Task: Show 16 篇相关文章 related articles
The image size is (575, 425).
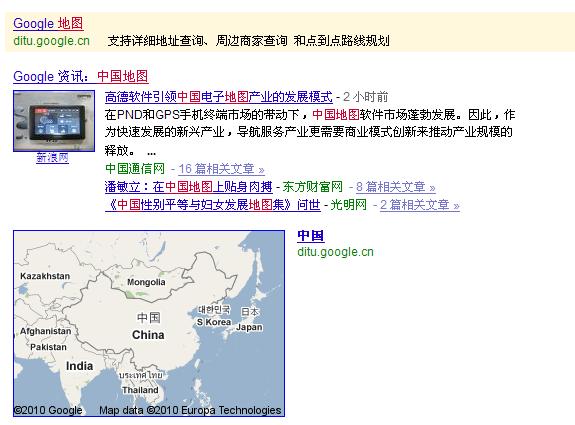Action: [x=221, y=169]
